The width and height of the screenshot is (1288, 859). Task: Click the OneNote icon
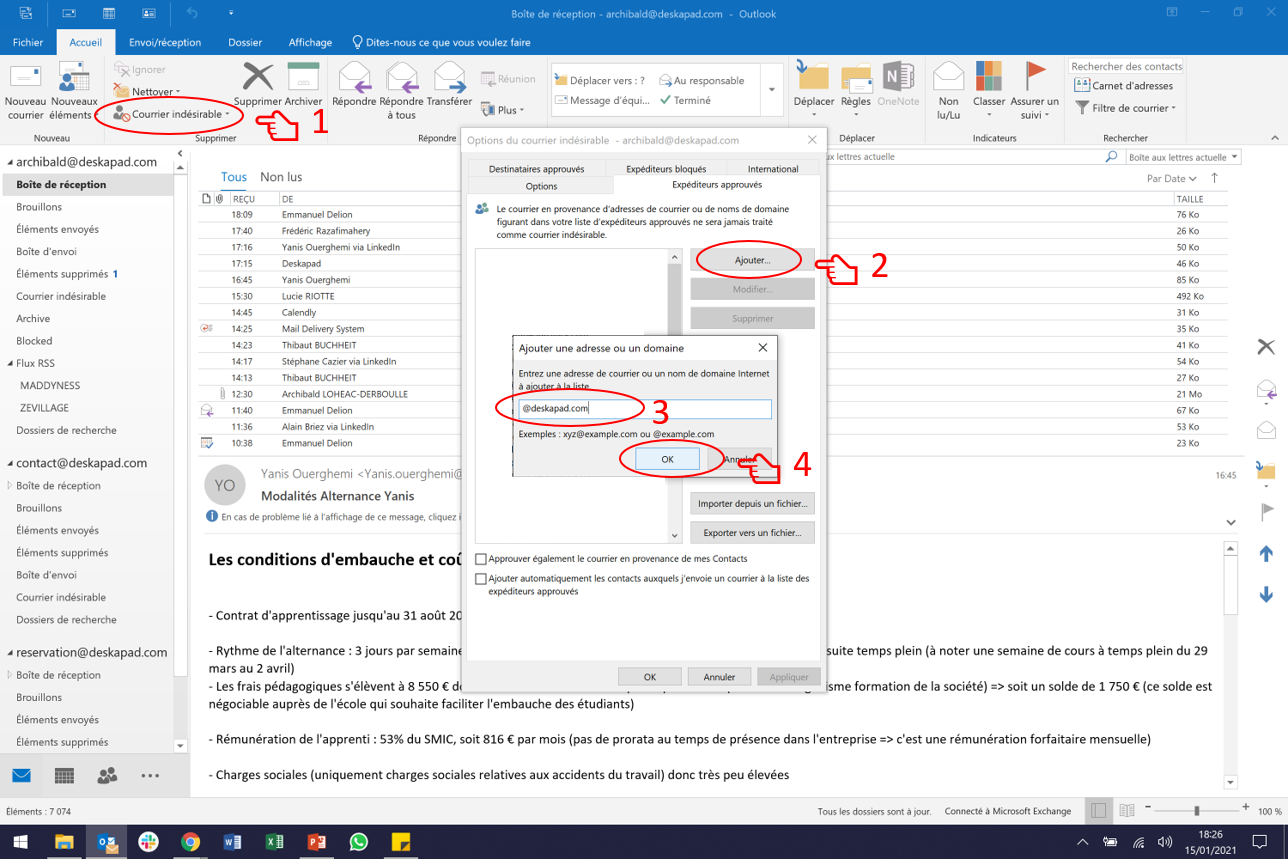898,77
